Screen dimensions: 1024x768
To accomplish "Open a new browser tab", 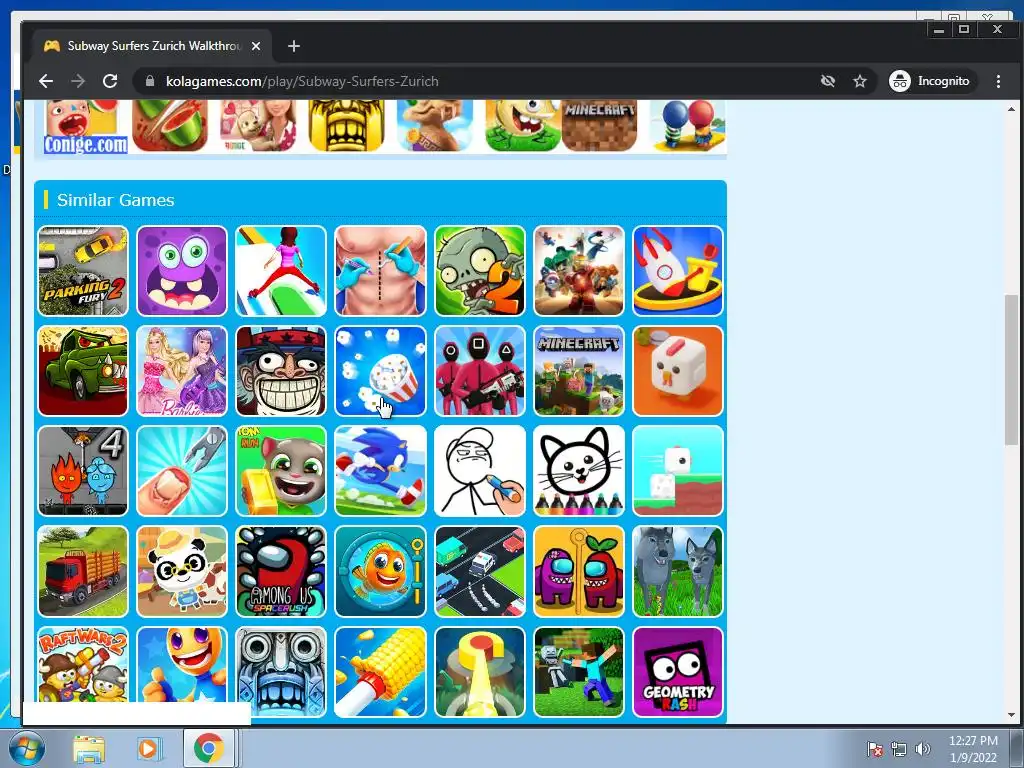I will (294, 46).
